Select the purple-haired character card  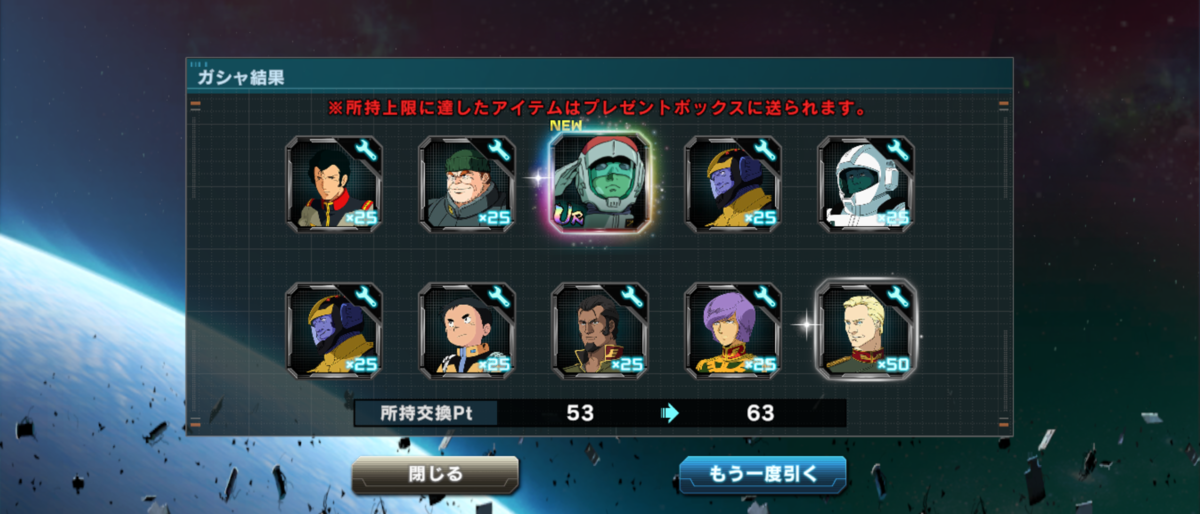click(733, 330)
